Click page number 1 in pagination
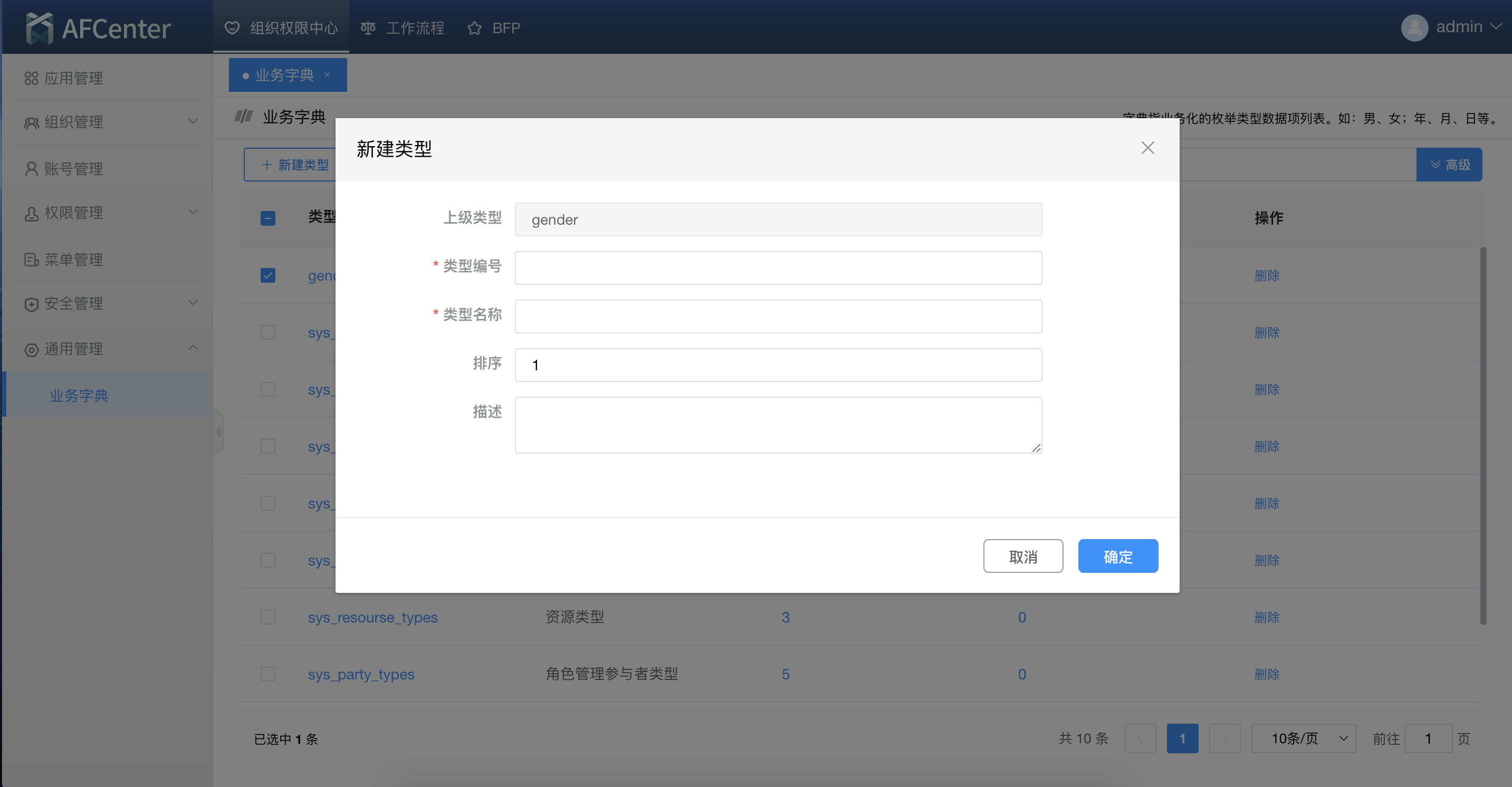 point(1182,738)
